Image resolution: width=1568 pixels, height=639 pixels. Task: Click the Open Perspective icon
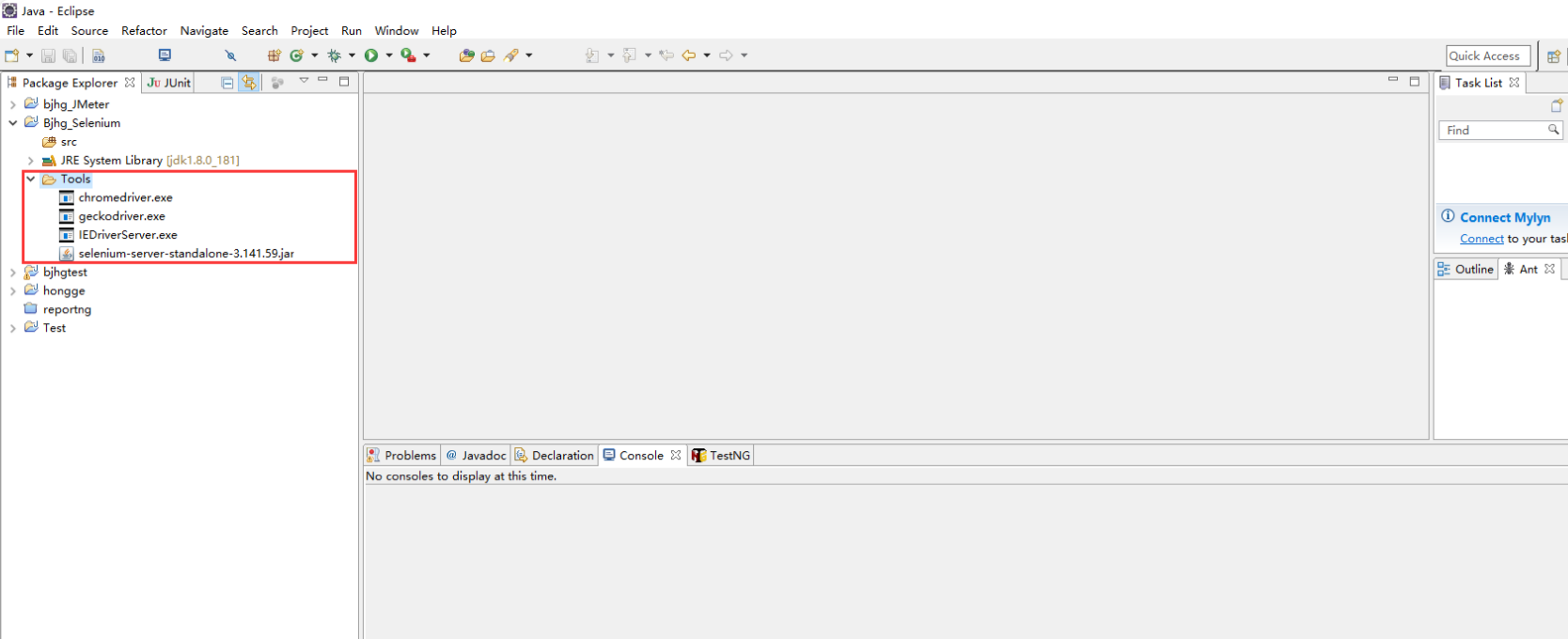tap(1554, 56)
